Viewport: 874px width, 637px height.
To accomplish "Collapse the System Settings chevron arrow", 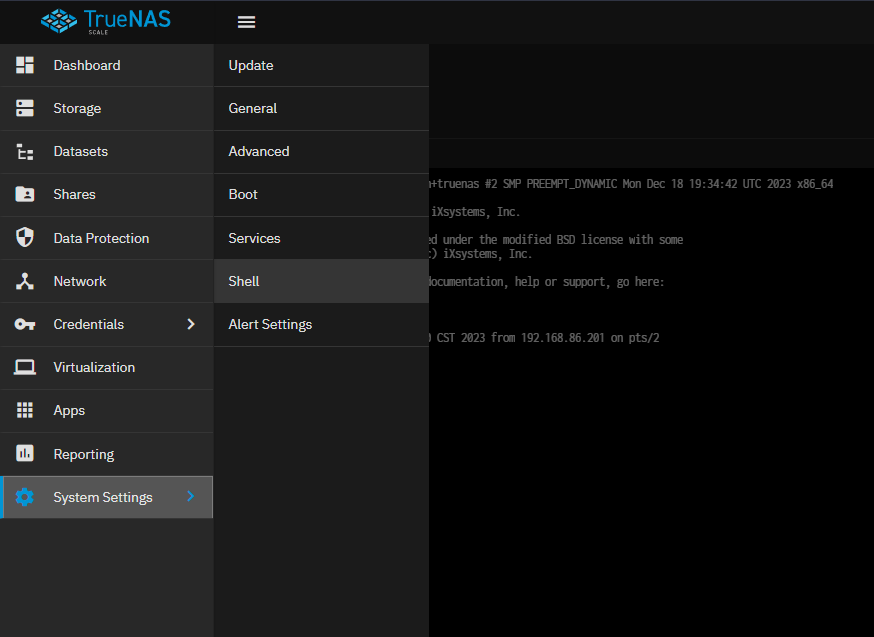I will (x=191, y=497).
